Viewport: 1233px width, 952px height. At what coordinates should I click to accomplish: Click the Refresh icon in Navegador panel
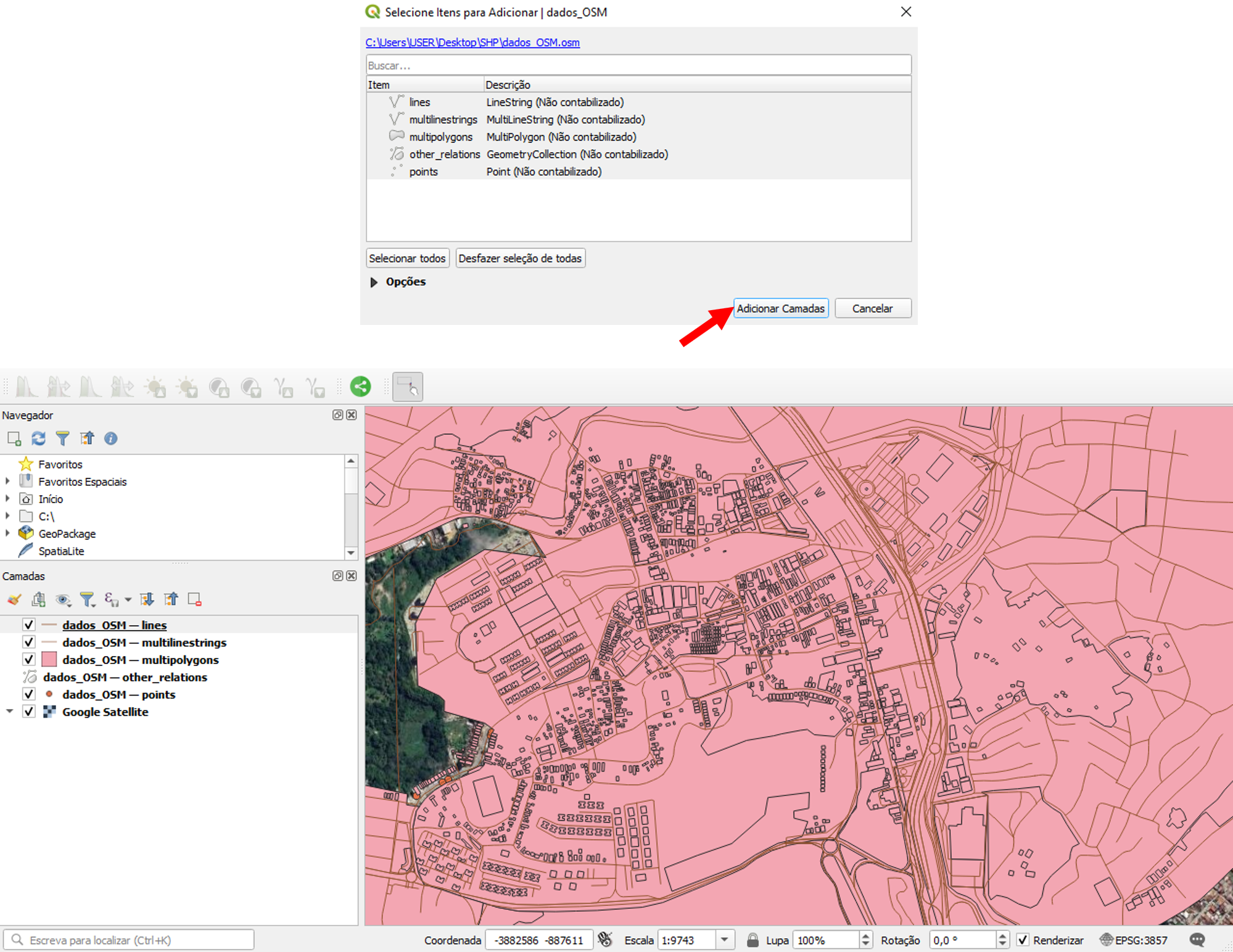(38, 438)
